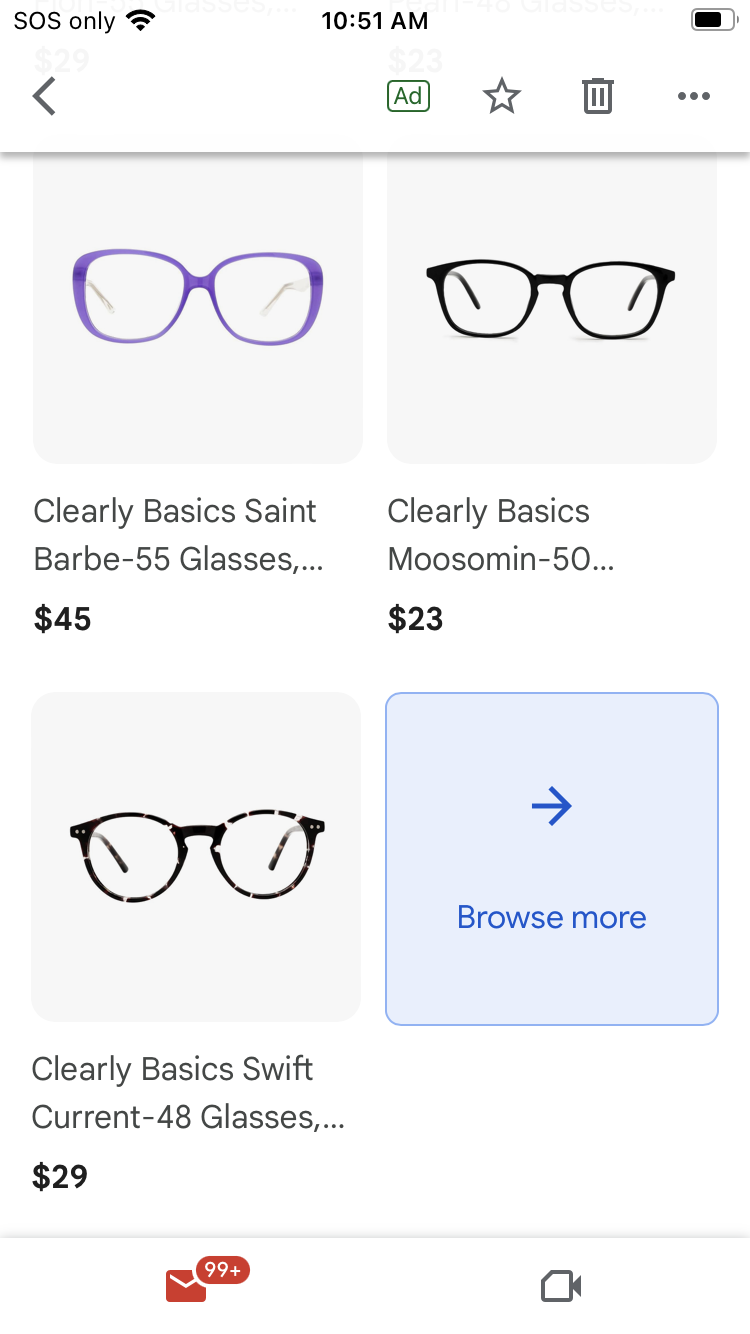Tap the $45 price of Saint Barbe-55
The height and width of the screenshot is (1334, 750).
63,619
